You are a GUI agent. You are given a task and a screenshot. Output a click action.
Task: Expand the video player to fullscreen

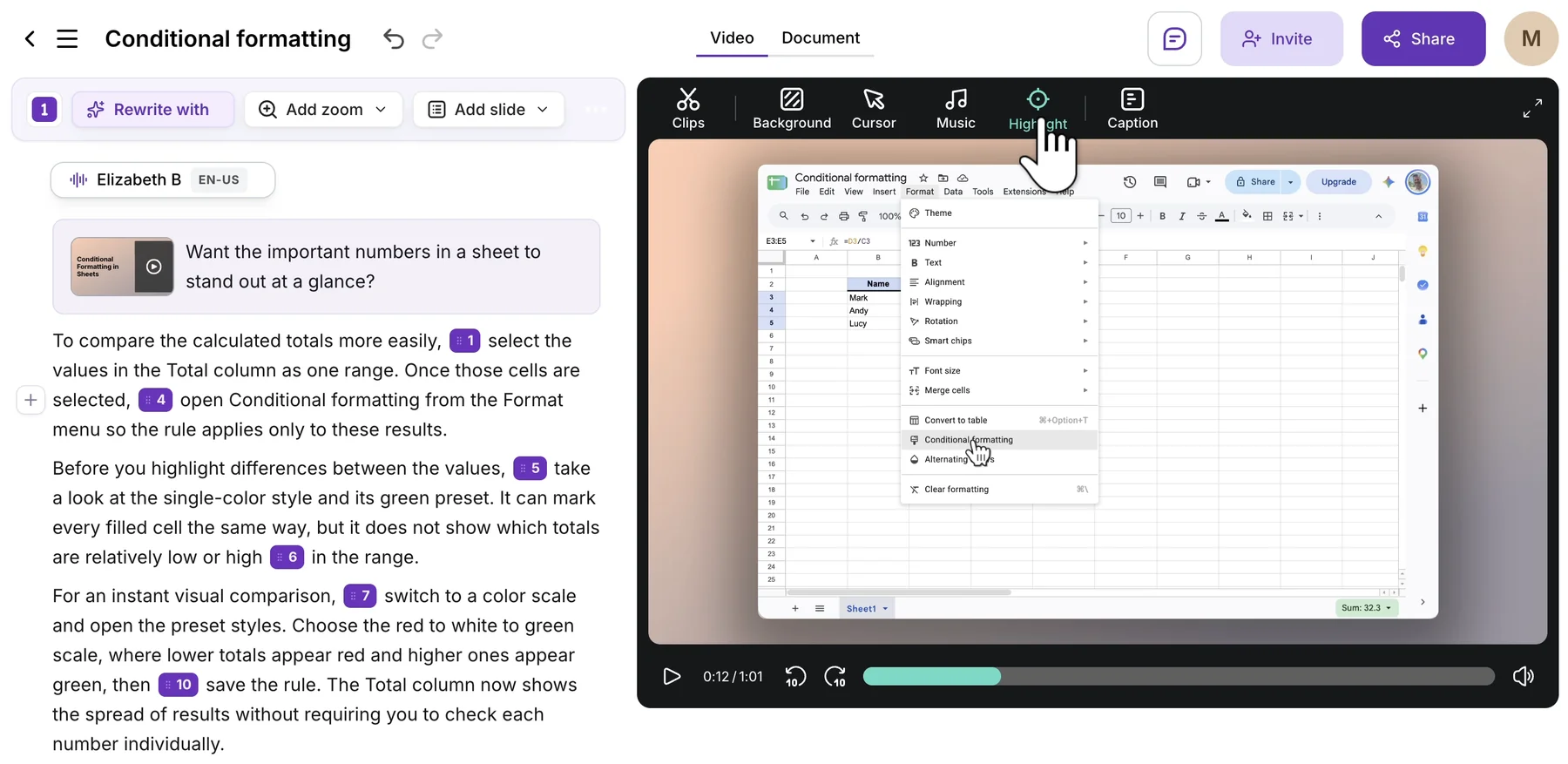1532,108
